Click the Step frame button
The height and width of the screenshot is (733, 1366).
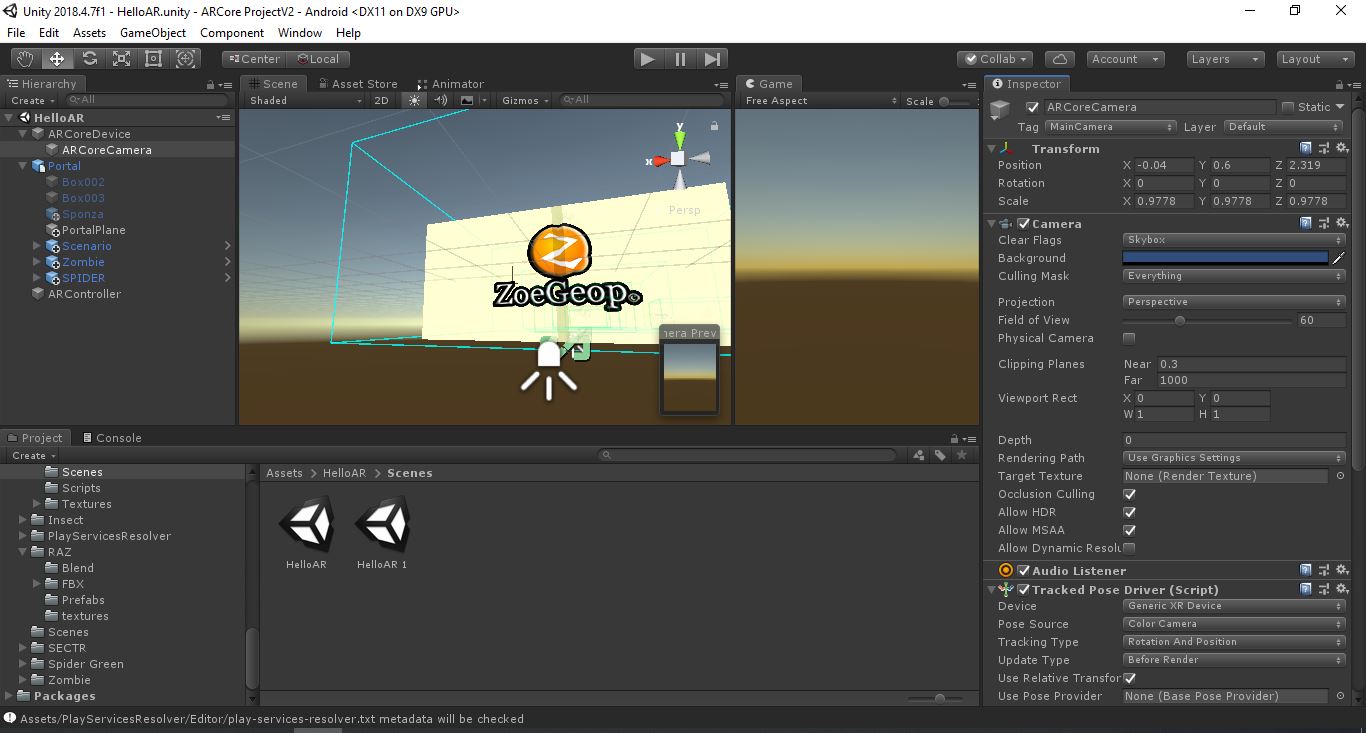[x=712, y=59]
